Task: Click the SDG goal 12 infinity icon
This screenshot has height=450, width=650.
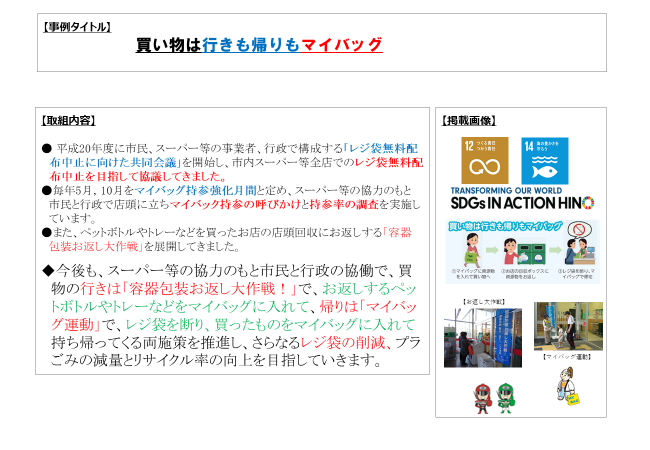Action: [x=485, y=161]
